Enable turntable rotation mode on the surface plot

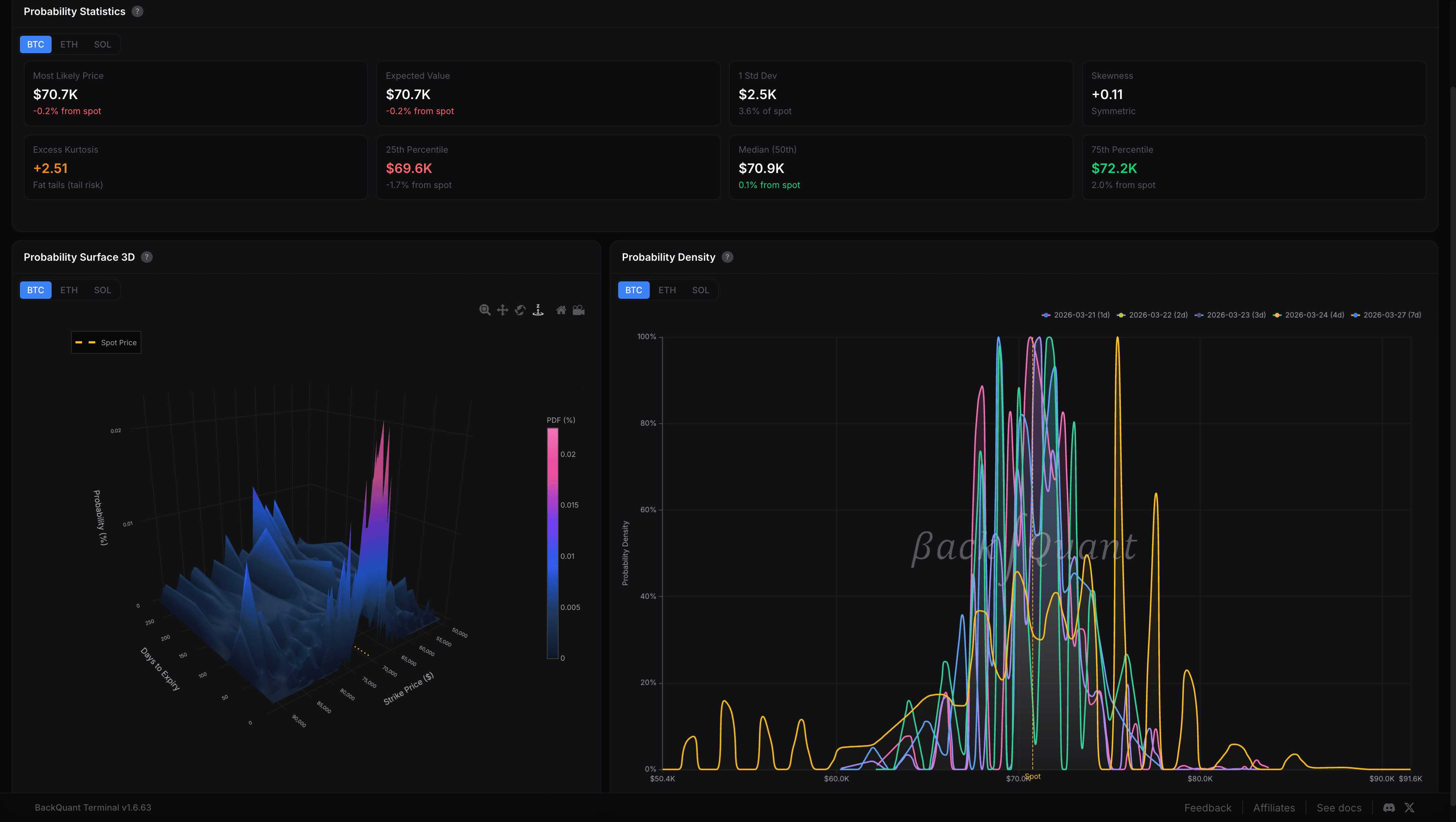tap(537, 309)
